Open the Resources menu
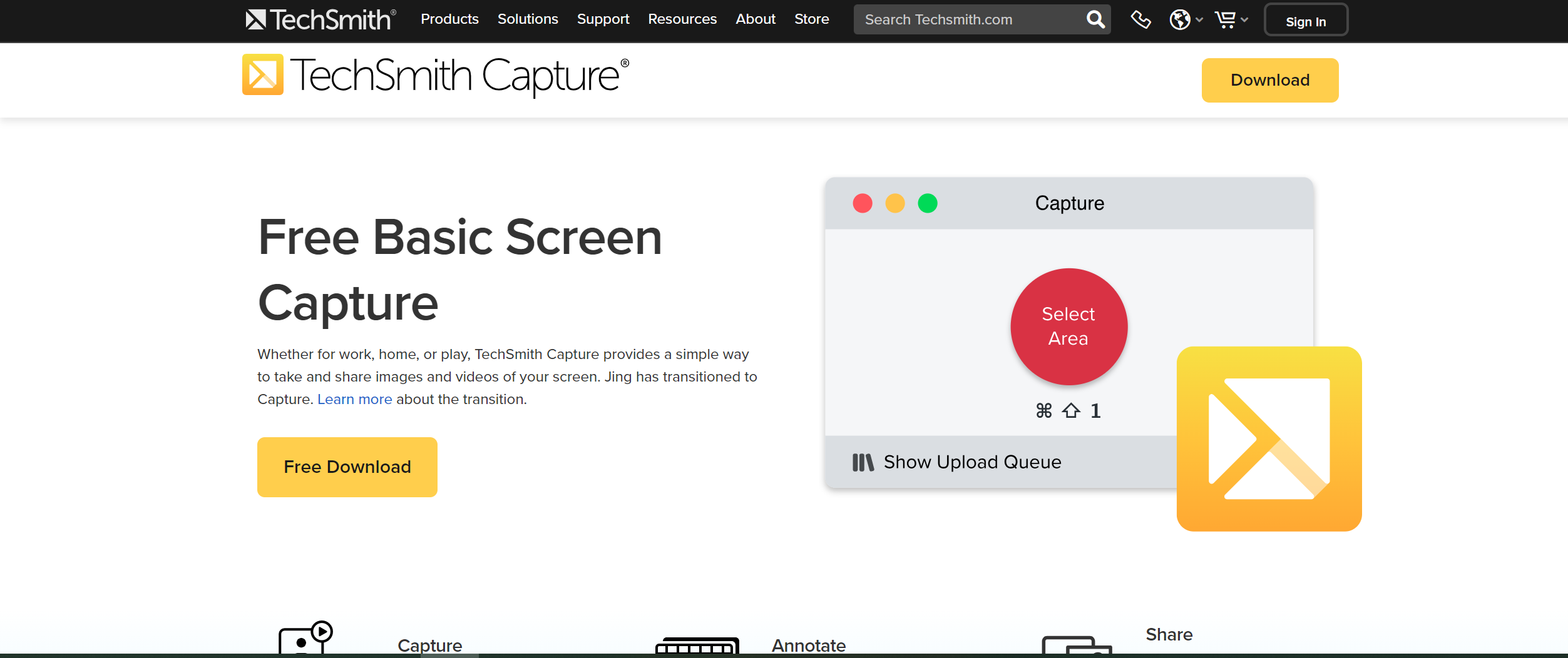The width and height of the screenshot is (1568, 658). pos(682,19)
